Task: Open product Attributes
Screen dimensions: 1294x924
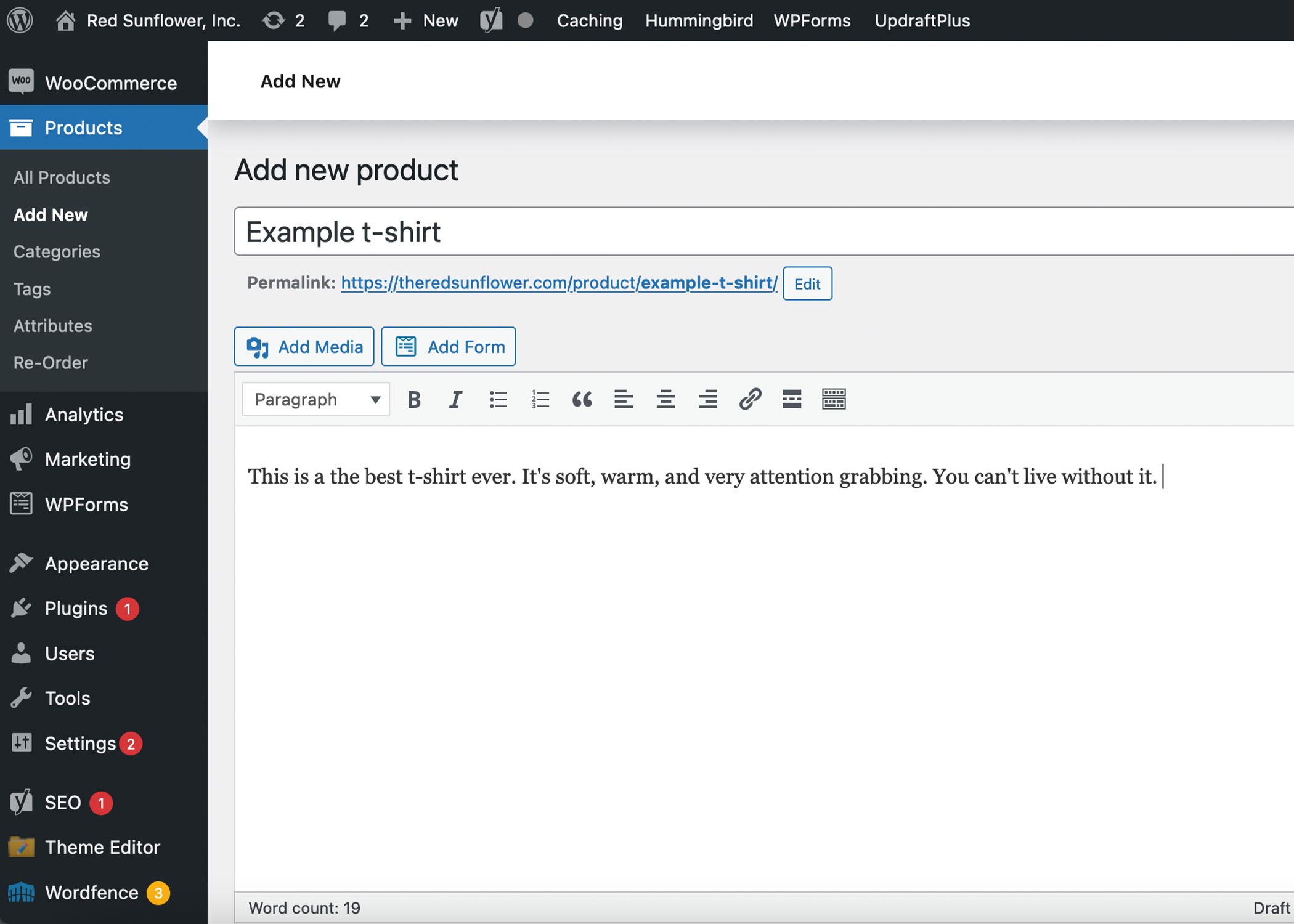Action: tap(53, 325)
